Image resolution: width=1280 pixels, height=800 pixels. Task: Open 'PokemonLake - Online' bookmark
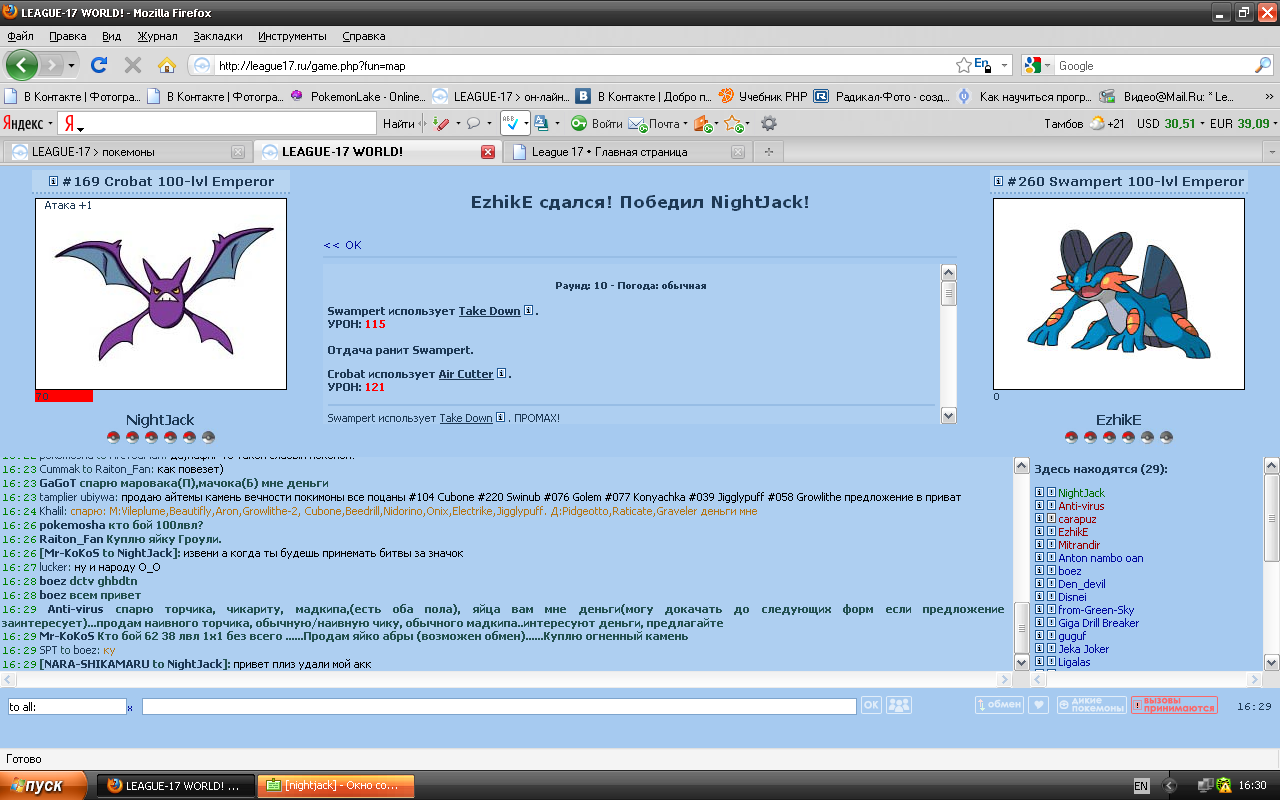click(357, 97)
